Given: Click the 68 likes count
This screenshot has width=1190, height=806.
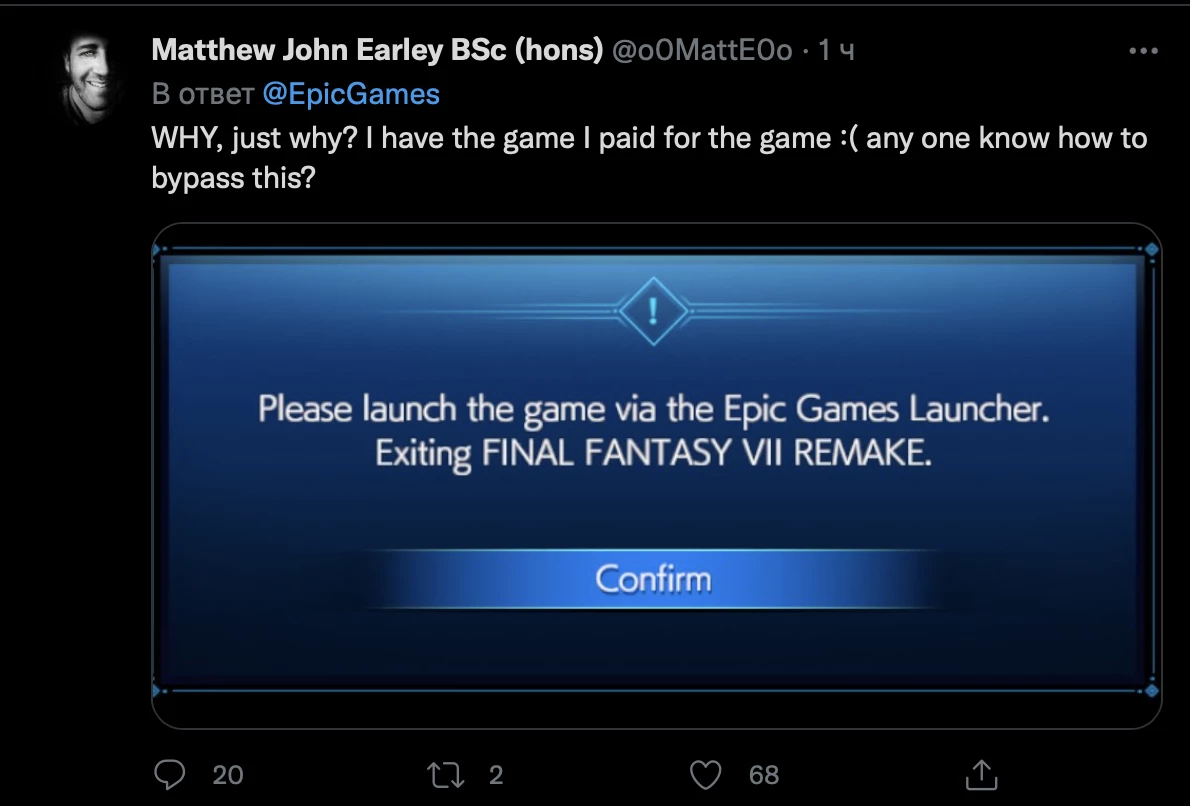Looking at the screenshot, I should (763, 775).
